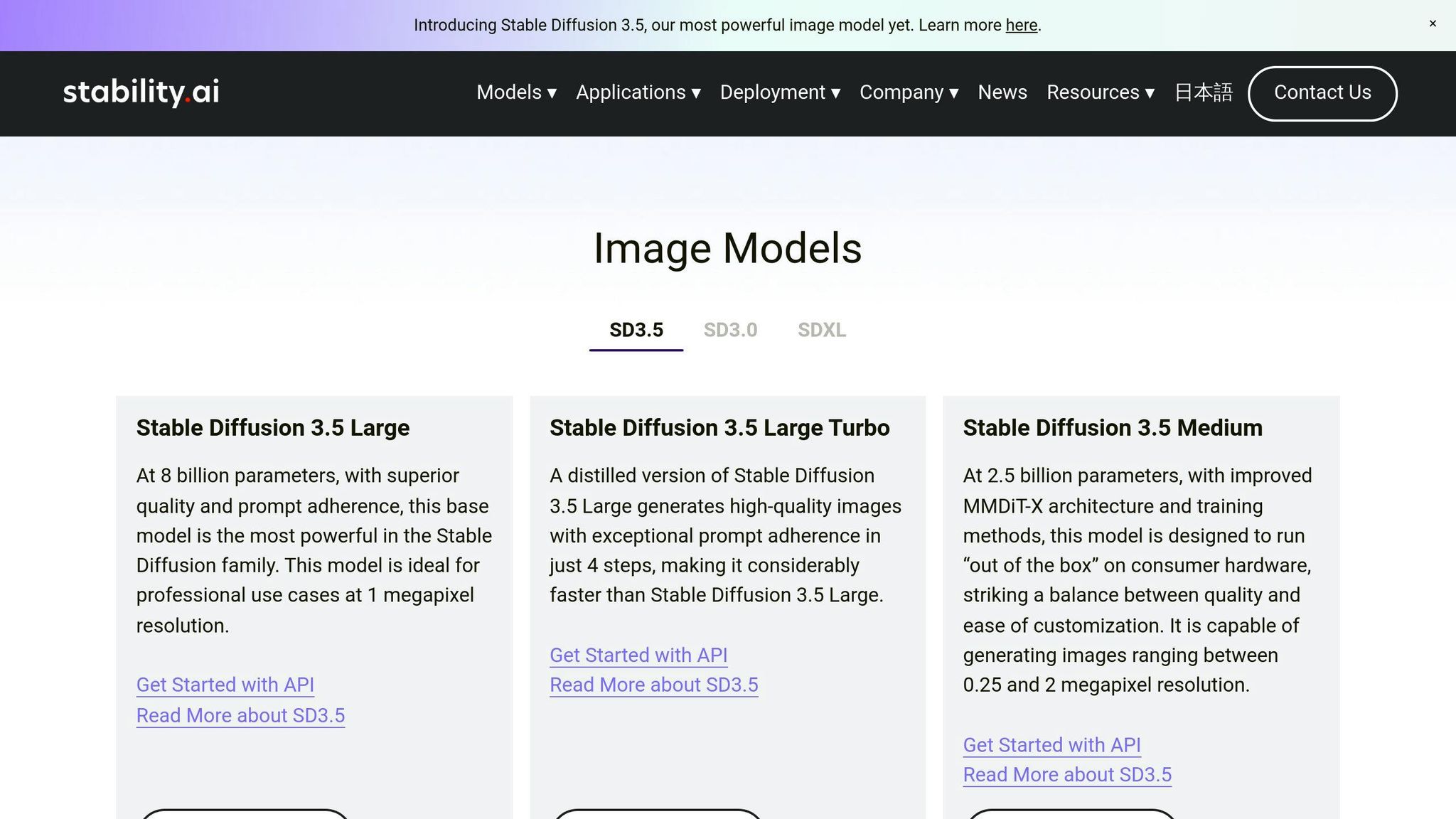
Task: Switch to the SD3.0 tab
Action: click(730, 331)
